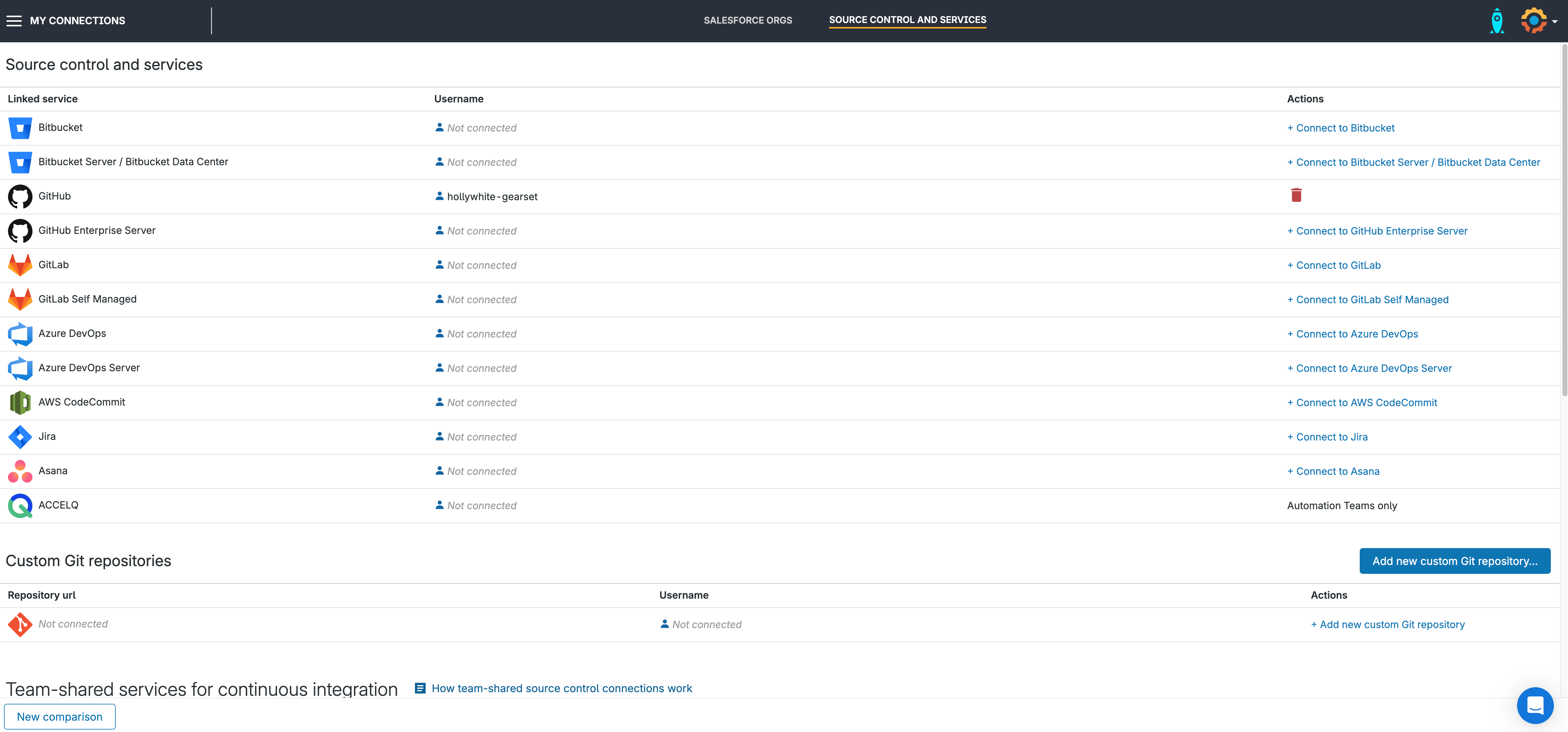Delete the GitHub connection with trash icon

click(1296, 195)
